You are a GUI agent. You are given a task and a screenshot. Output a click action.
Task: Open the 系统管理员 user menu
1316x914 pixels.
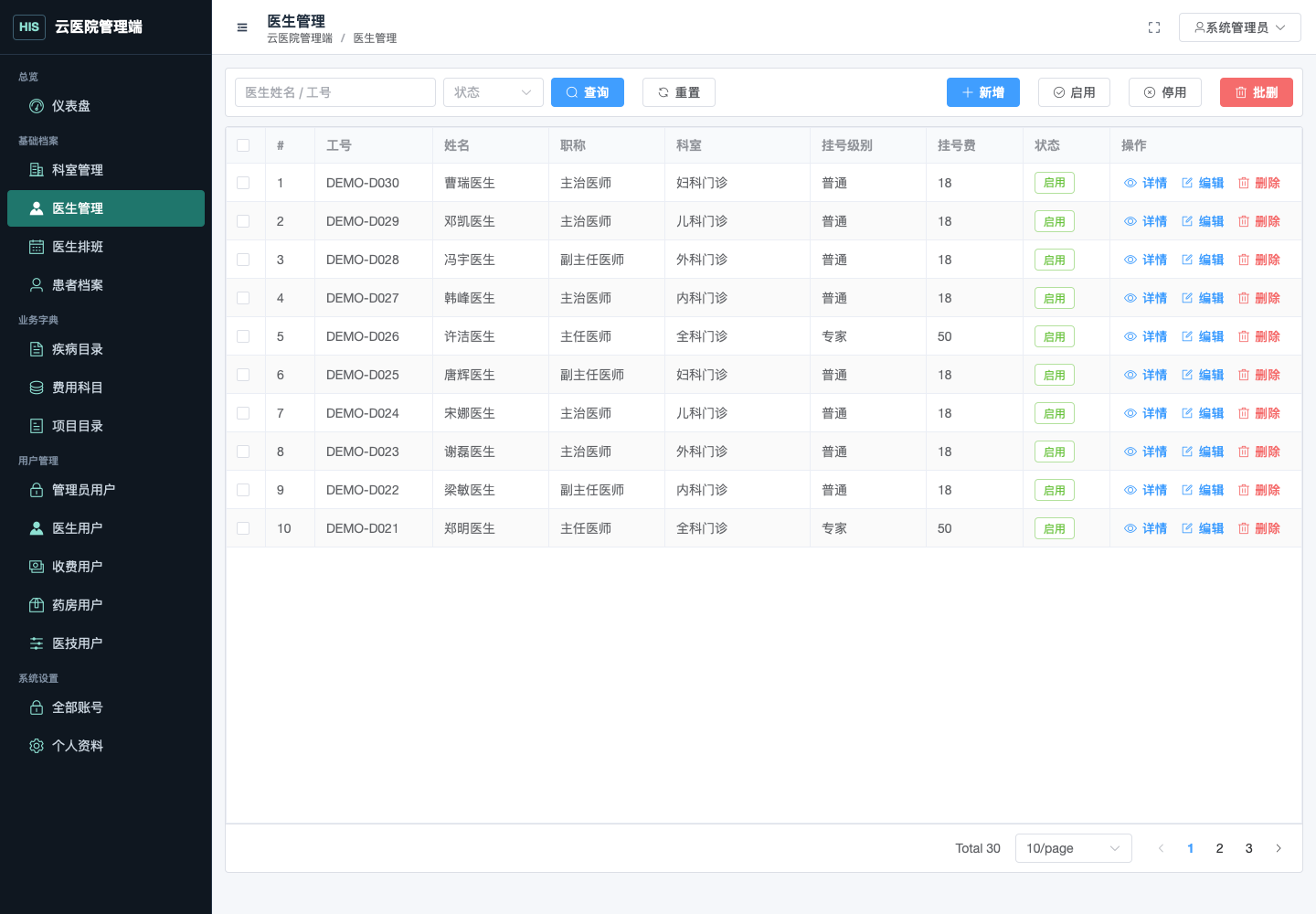[x=1240, y=27]
